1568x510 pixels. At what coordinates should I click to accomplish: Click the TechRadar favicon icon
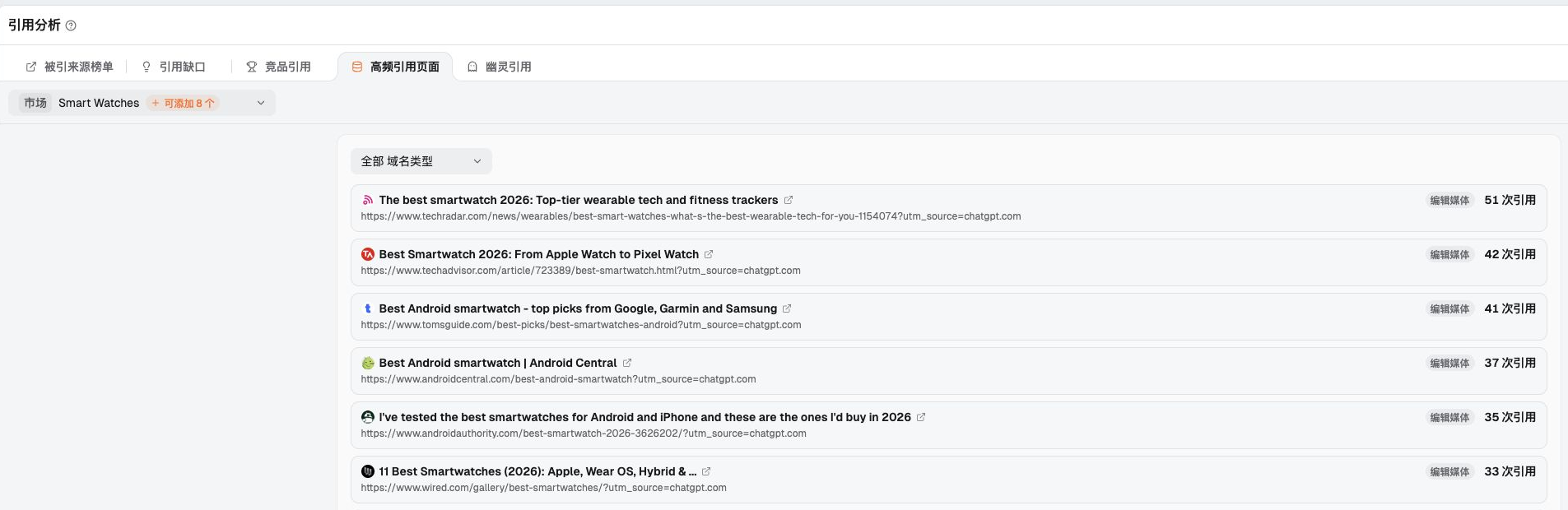368,200
